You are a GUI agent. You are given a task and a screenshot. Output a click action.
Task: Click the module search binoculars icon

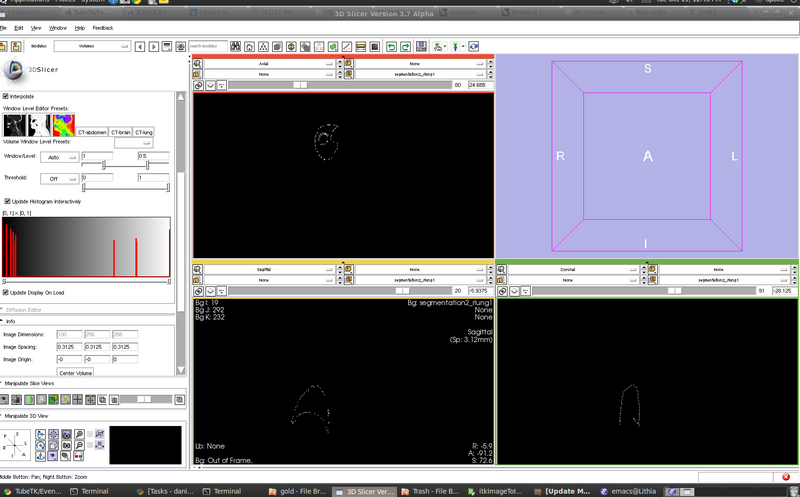[x=235, y=46]
